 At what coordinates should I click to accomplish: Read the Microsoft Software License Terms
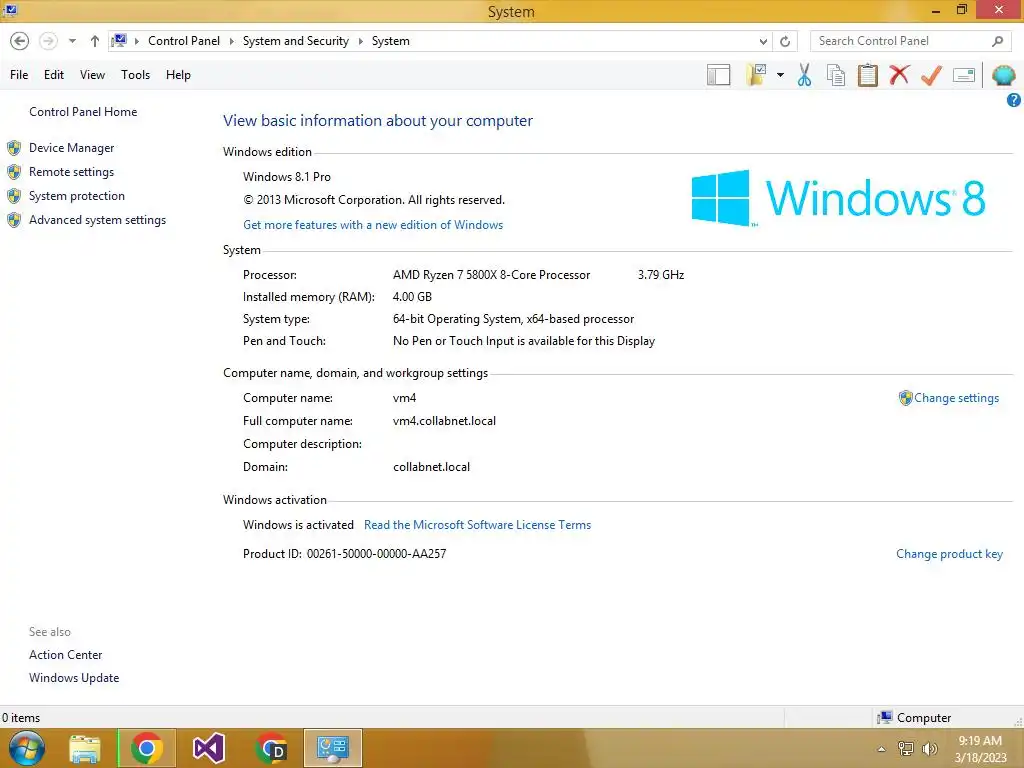477,525
